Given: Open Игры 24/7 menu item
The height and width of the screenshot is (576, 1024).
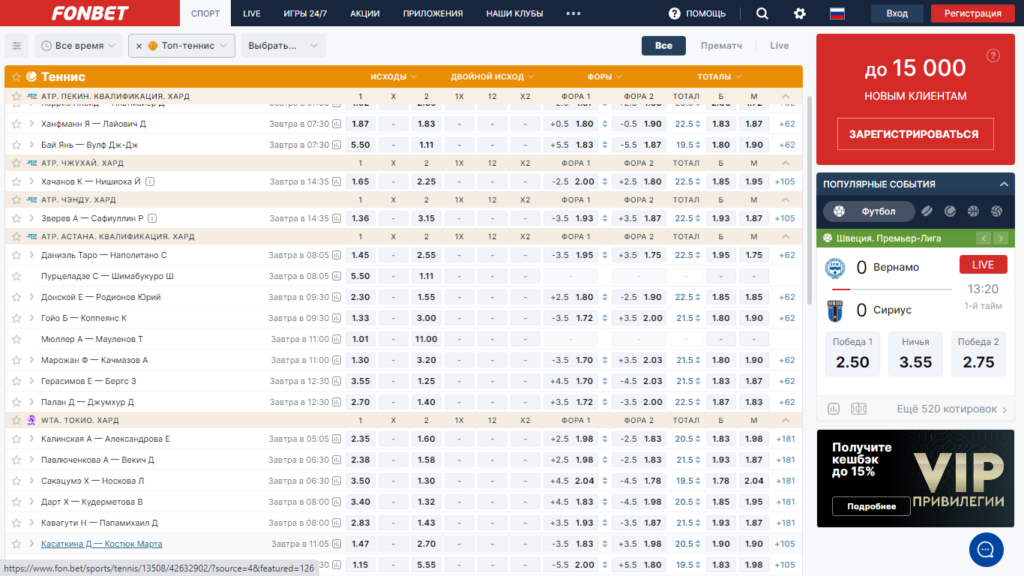Looking at the screenshot, I should [x=305, y=13].
